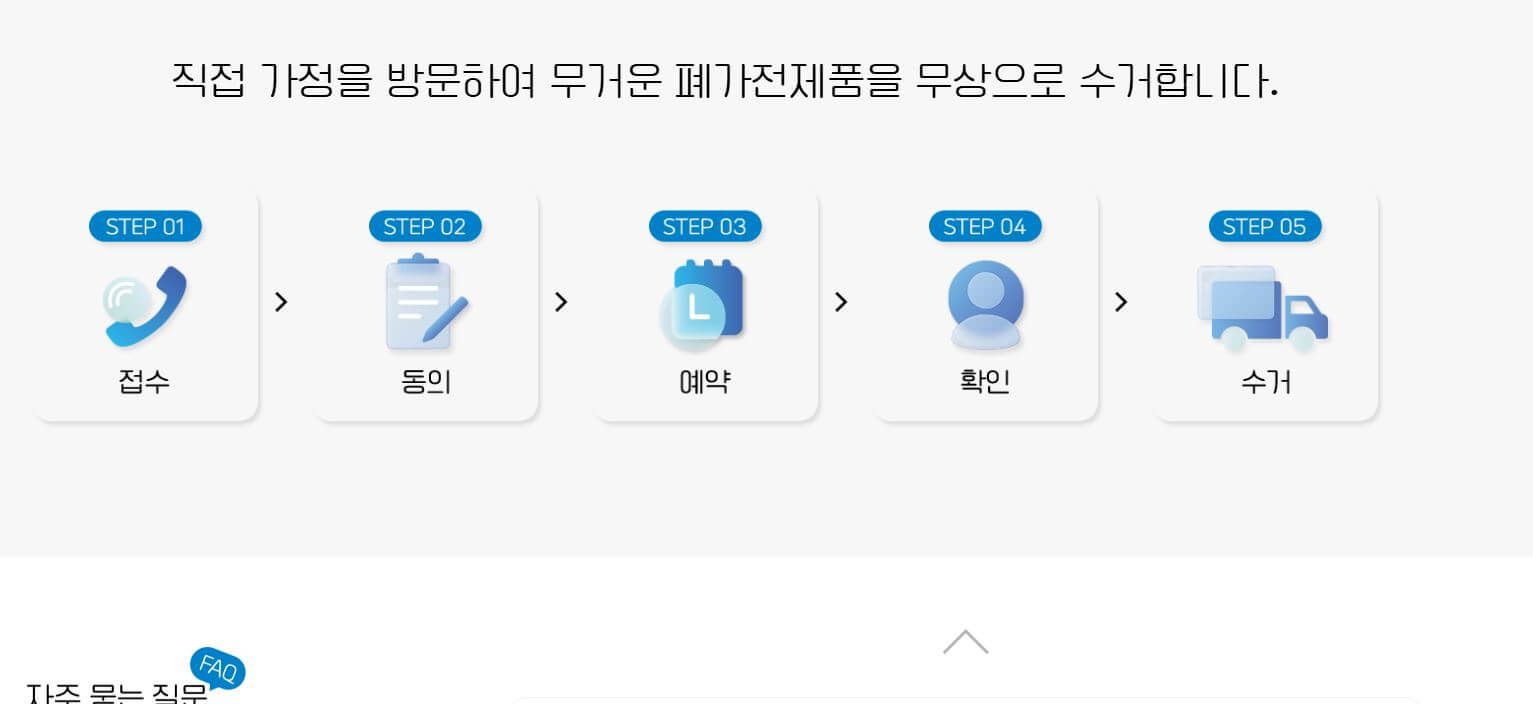This screenshot has width=1533, height=704.
Task: Click the 접수 step label text
Action: click(143, 383)
